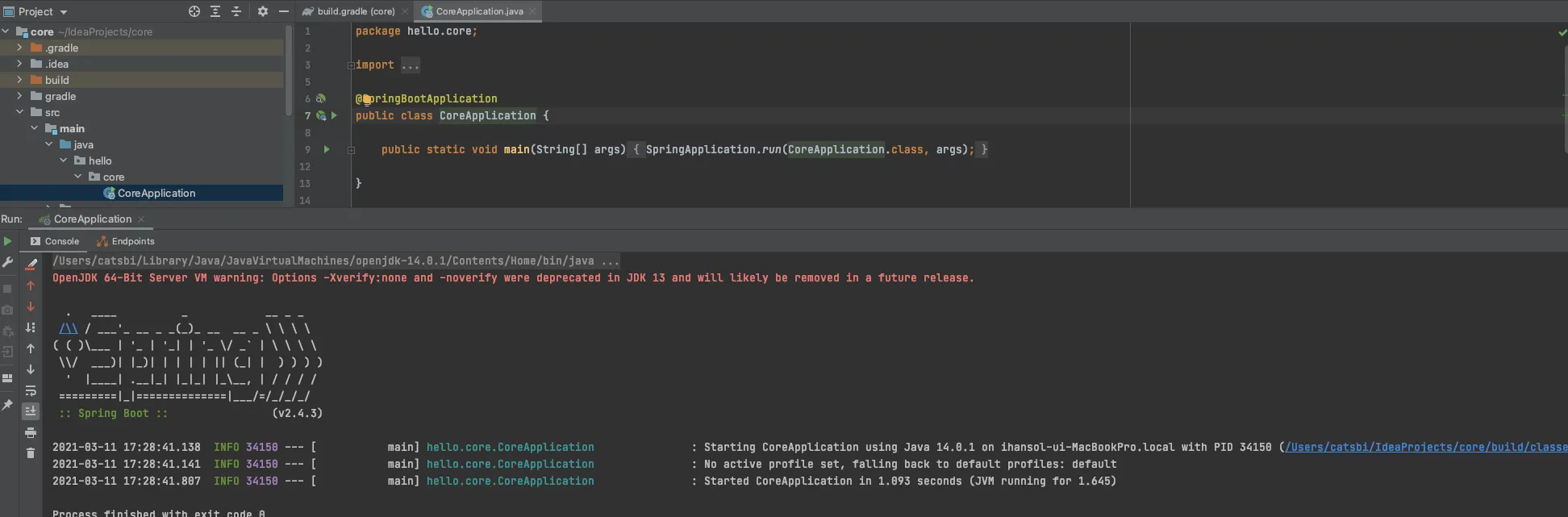This screenshot has height=517, width=1568.
Task: Click the Select Opened File crosshair icon
Action: click(194, 11)
